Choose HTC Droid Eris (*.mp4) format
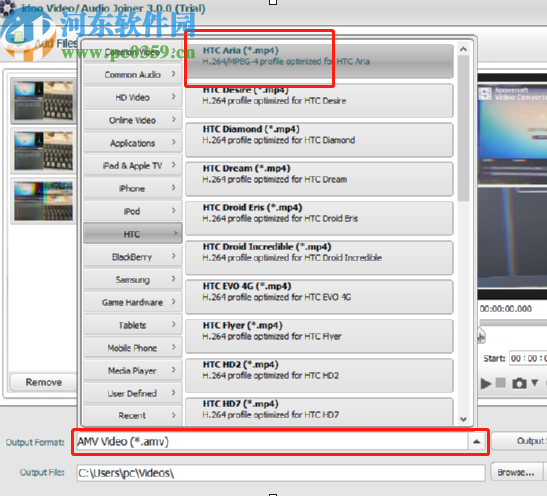The width and height of the screenshot is (547, 496). [x=319, y=218]
